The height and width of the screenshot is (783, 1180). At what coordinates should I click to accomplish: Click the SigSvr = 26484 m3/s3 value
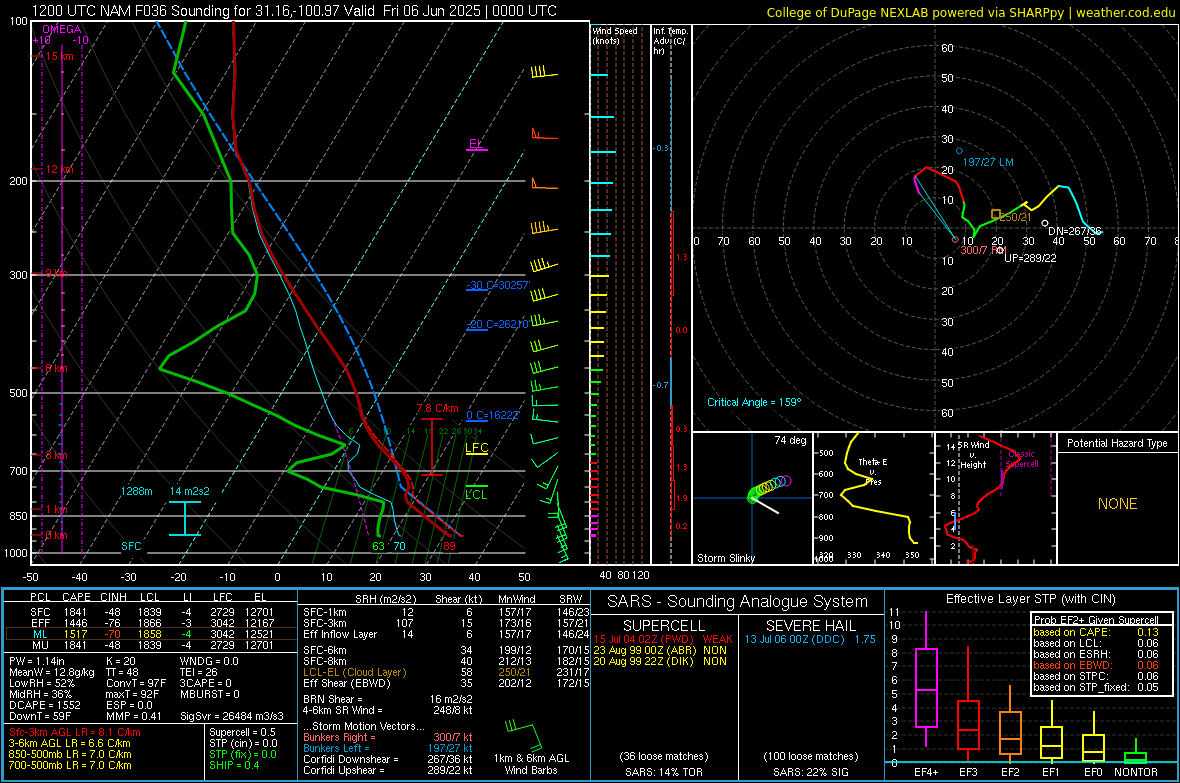[232, 716]
